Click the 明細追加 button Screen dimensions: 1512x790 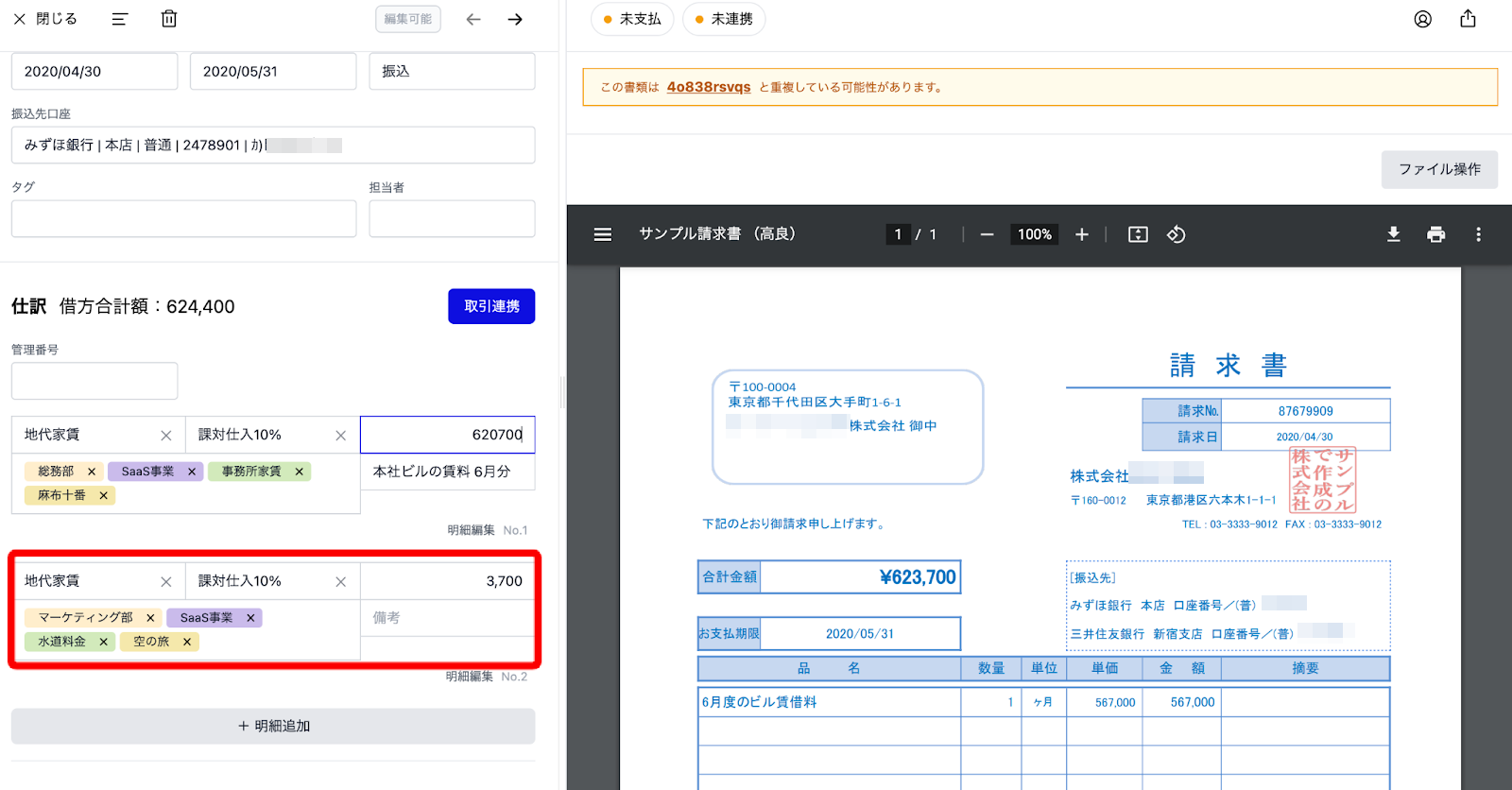point(273,726)
